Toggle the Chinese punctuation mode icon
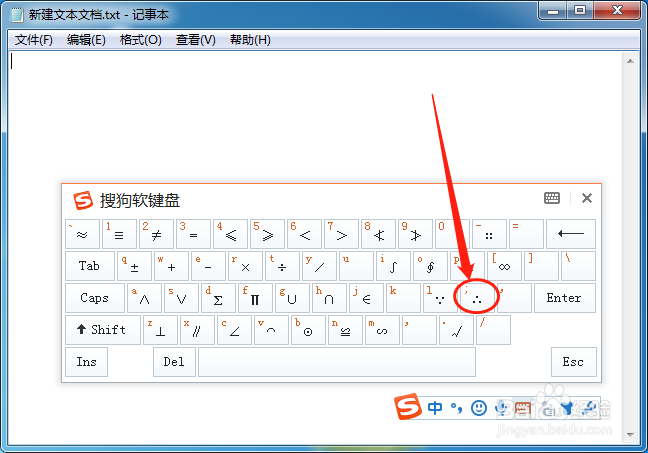Image resolution: width=648 pixels, height=453 pixels. (x=456, y=408)
